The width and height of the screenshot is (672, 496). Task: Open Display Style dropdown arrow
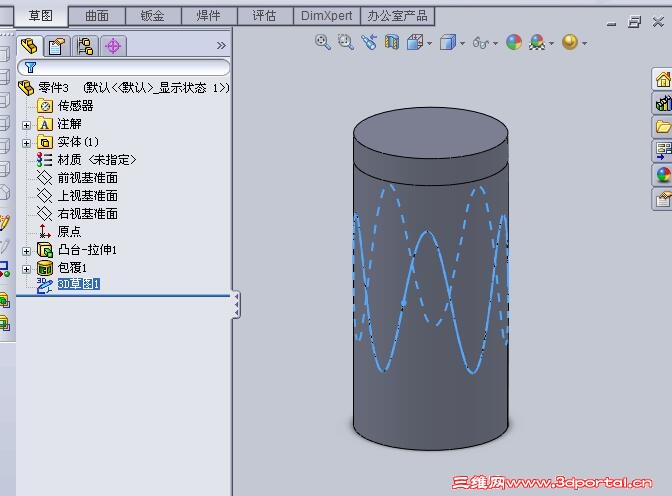(x=462, y=43)
